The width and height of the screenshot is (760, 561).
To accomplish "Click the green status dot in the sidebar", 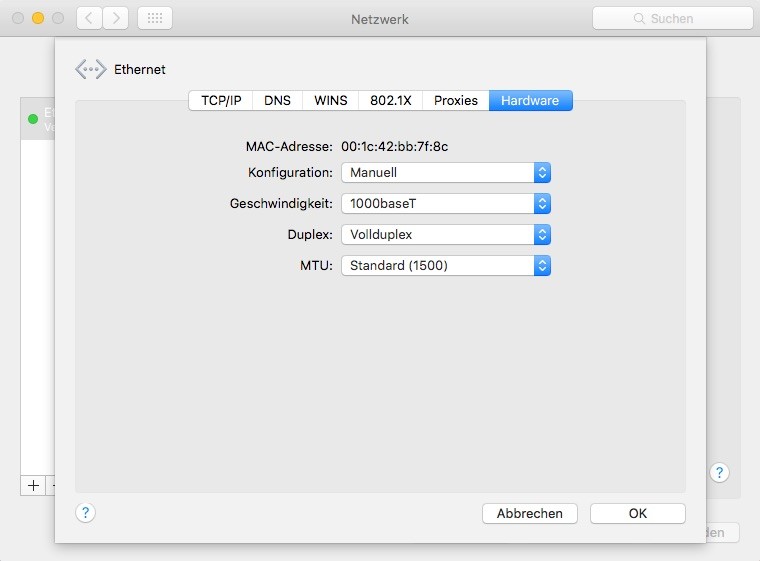I will [x=33, y=119].
